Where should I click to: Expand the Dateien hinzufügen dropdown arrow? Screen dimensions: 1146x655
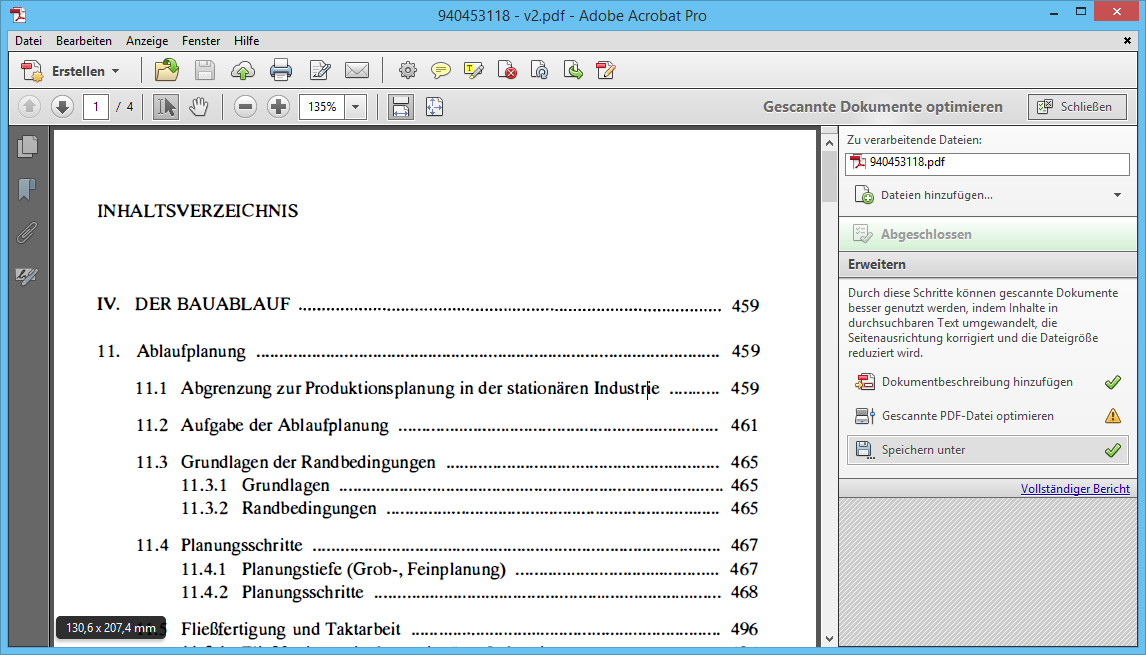1117,195
